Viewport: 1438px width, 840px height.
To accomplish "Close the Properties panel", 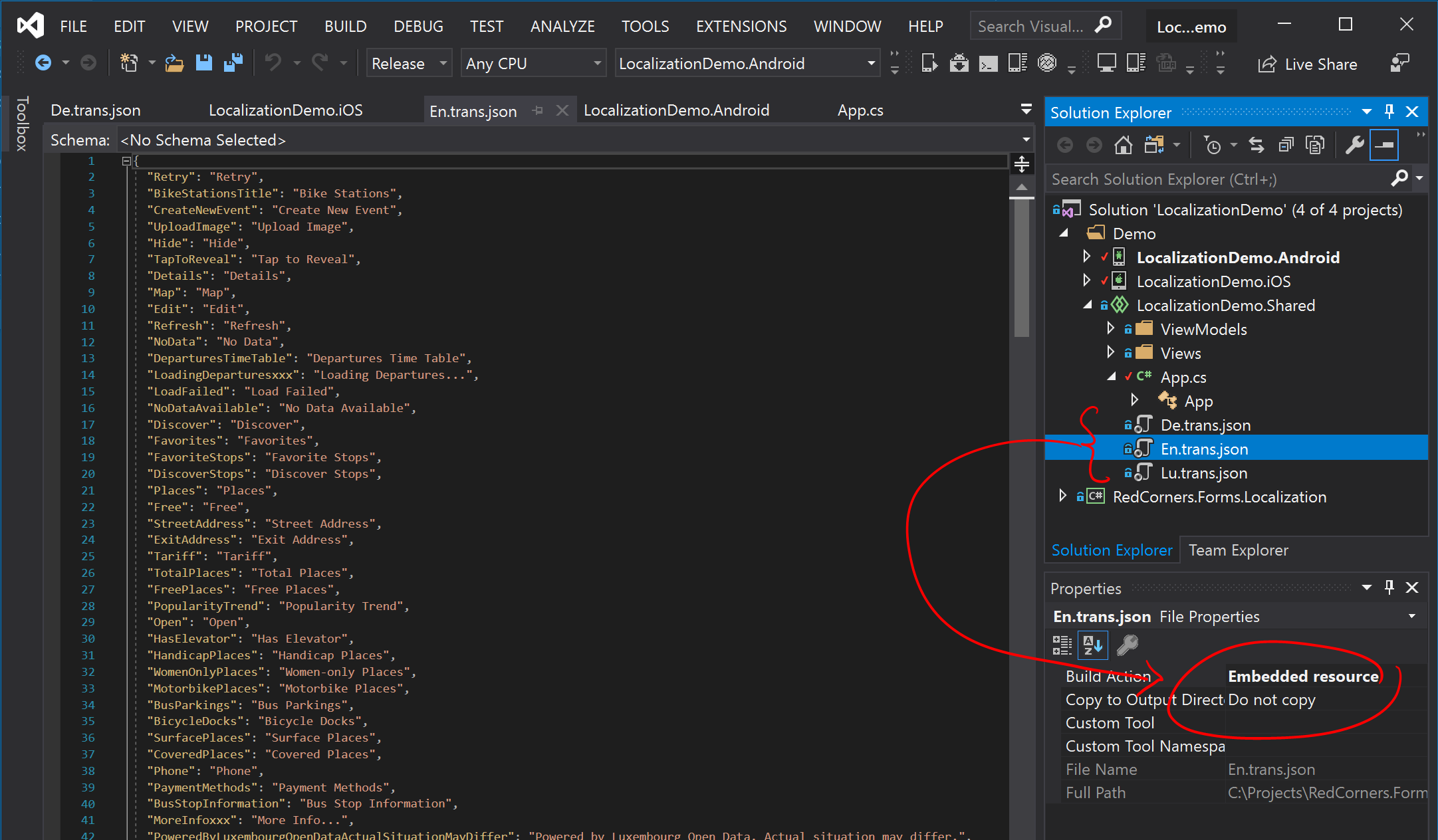I will tap(1412, 587).
